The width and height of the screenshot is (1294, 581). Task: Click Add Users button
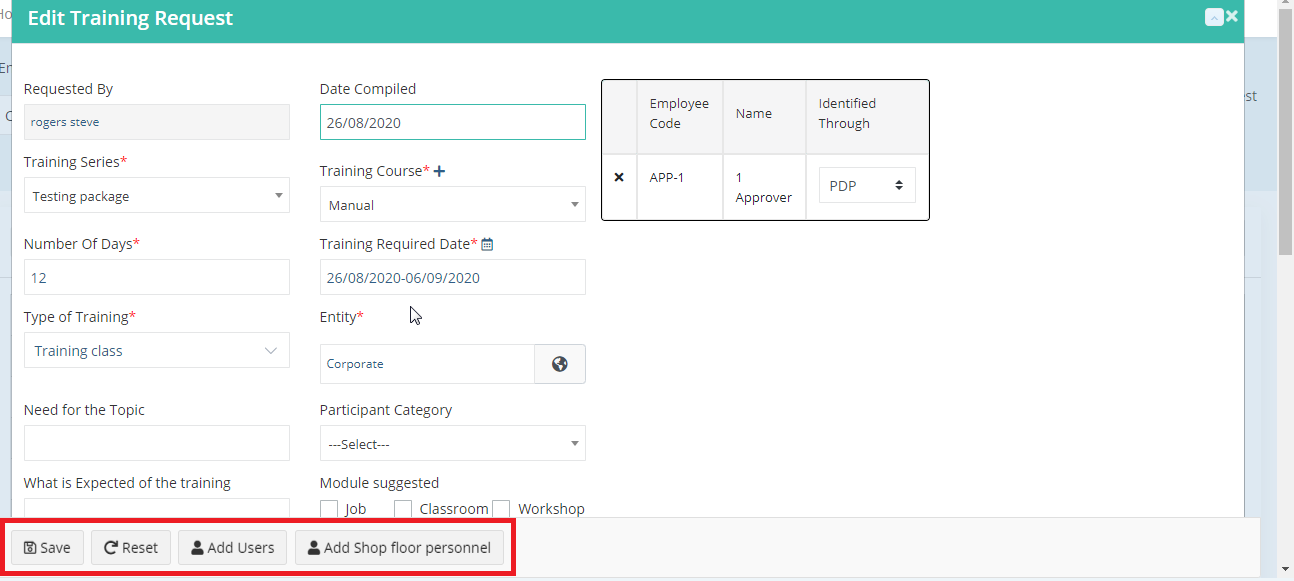point(233,548)
